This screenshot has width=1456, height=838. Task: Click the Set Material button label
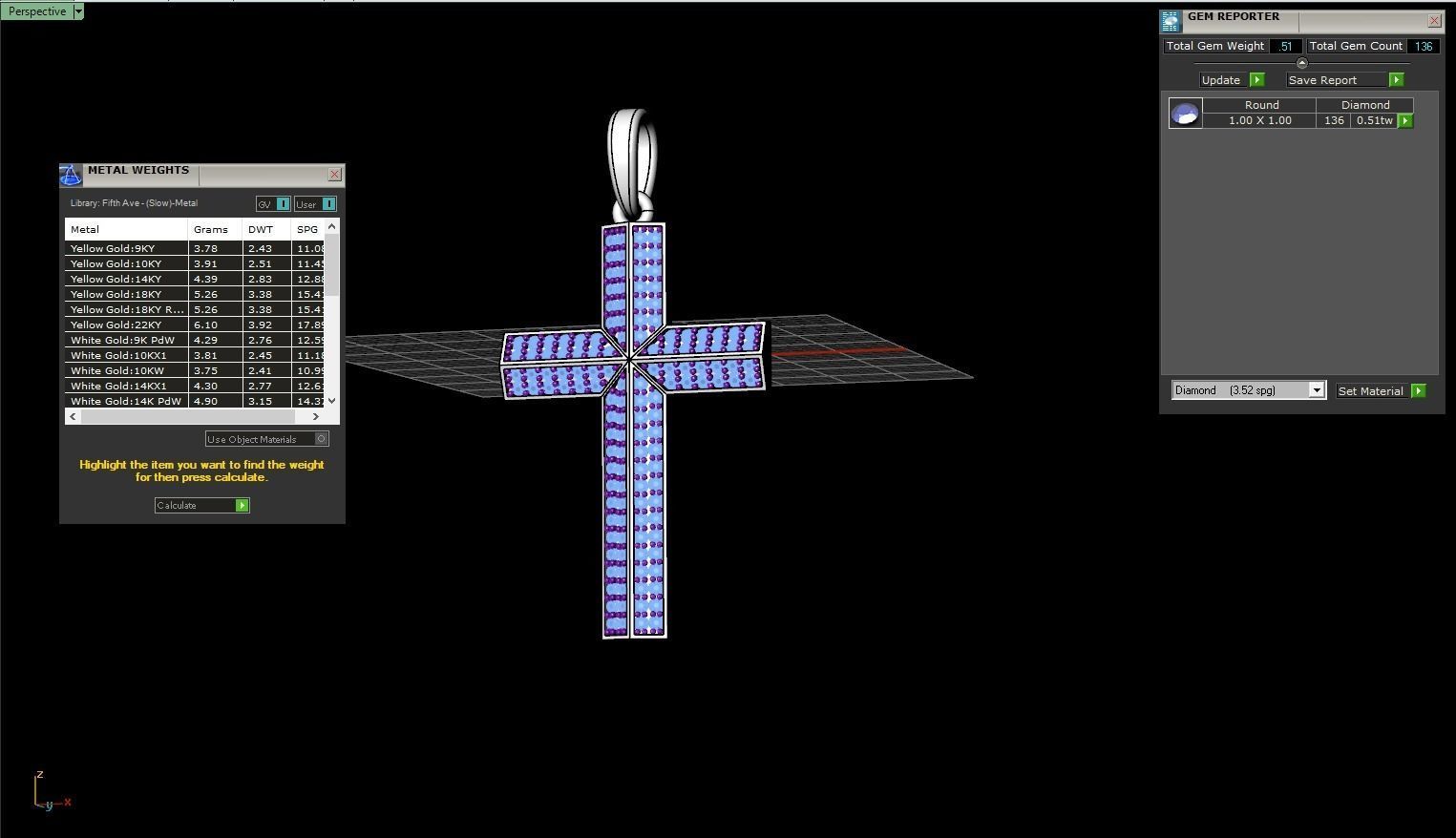pyautogui.click(x=1371, y=391)
